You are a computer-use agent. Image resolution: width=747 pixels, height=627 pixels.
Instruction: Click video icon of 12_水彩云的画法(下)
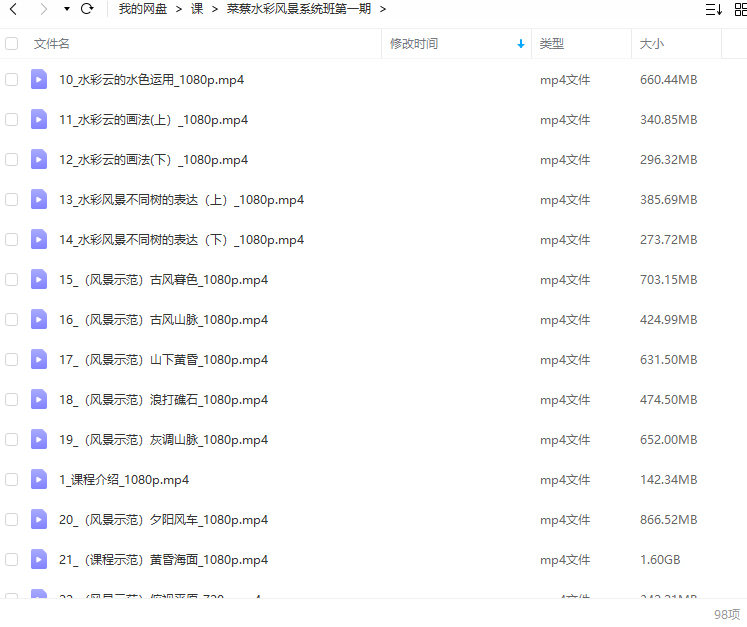39,159
